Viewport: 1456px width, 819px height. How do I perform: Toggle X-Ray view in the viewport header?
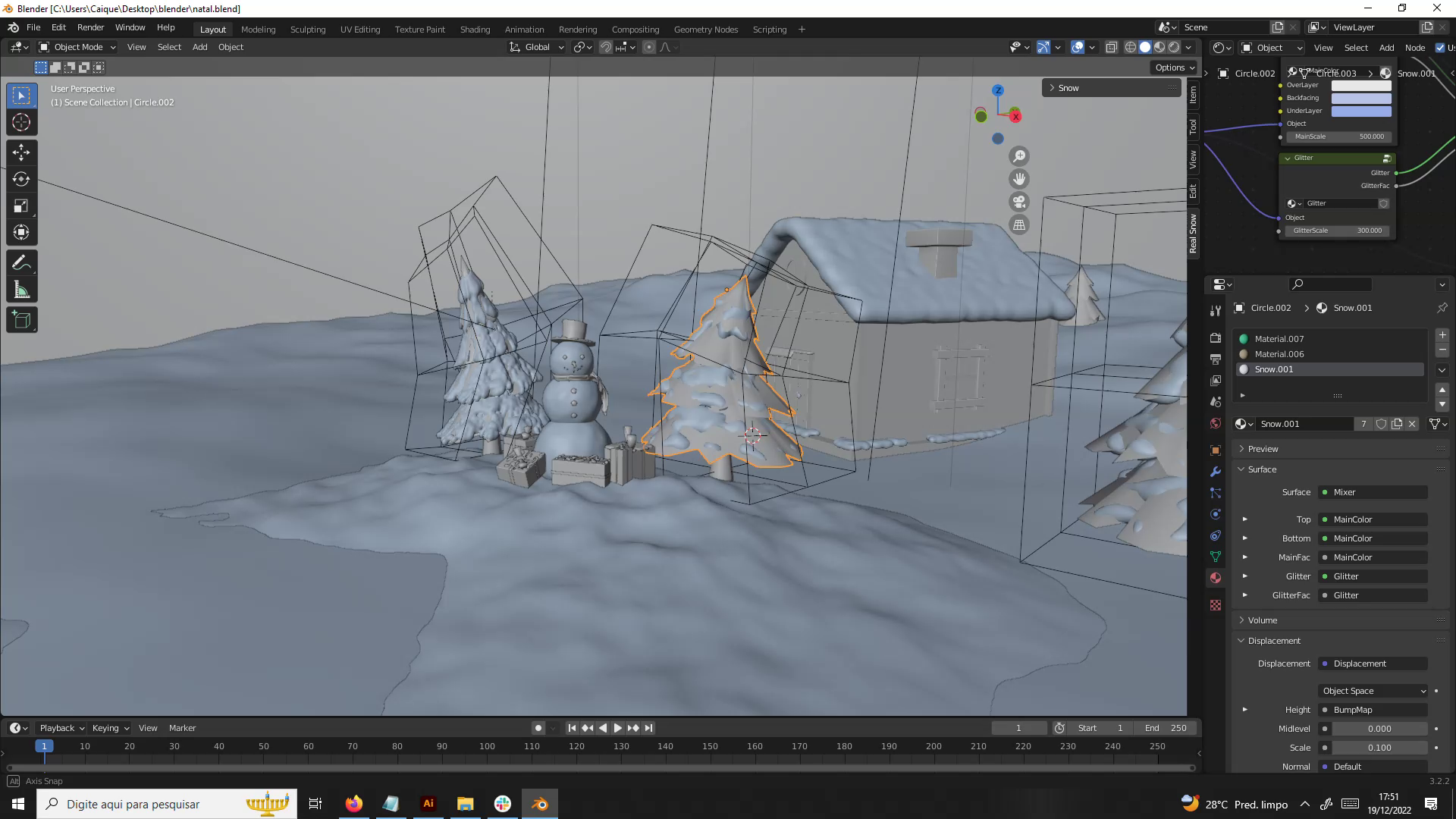click(1112, 47)
